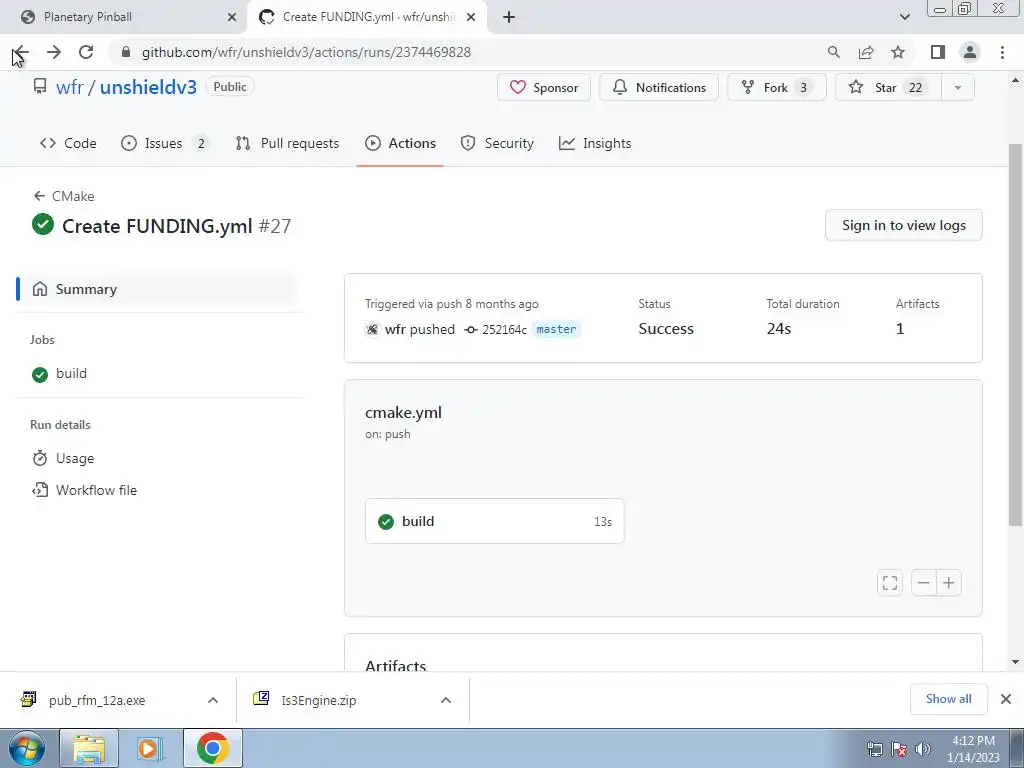Close the Planetary Pinball tab

point(232,17)
